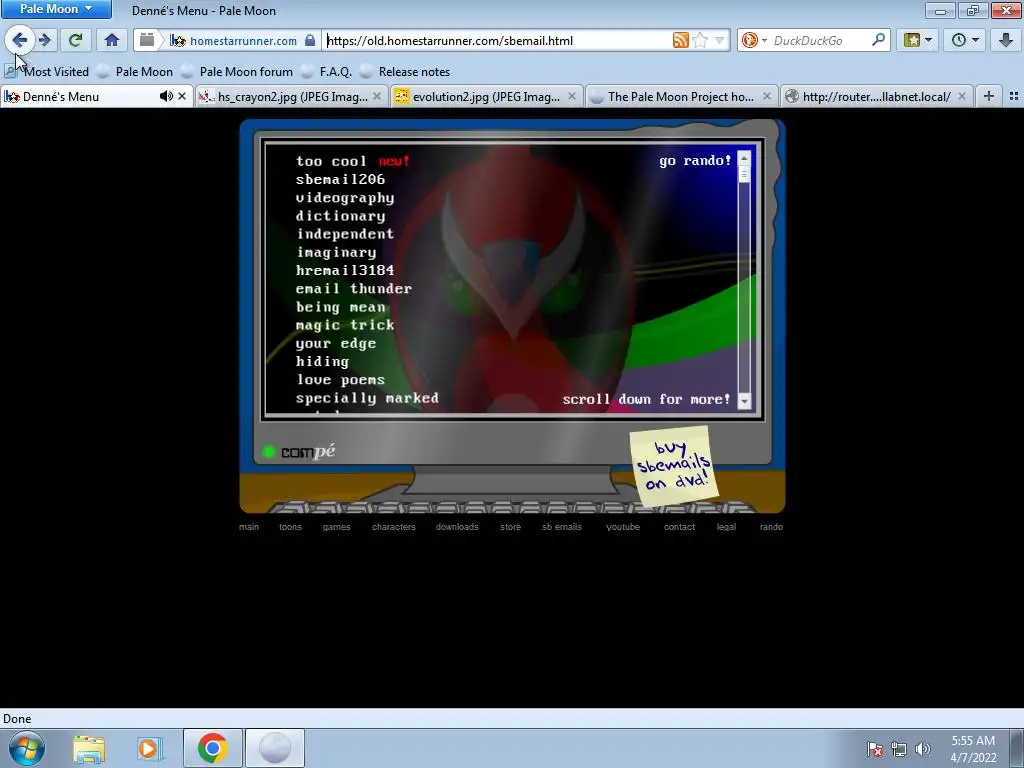Reload the current page
Screen dimensions: 1024x768
[75, 40]
